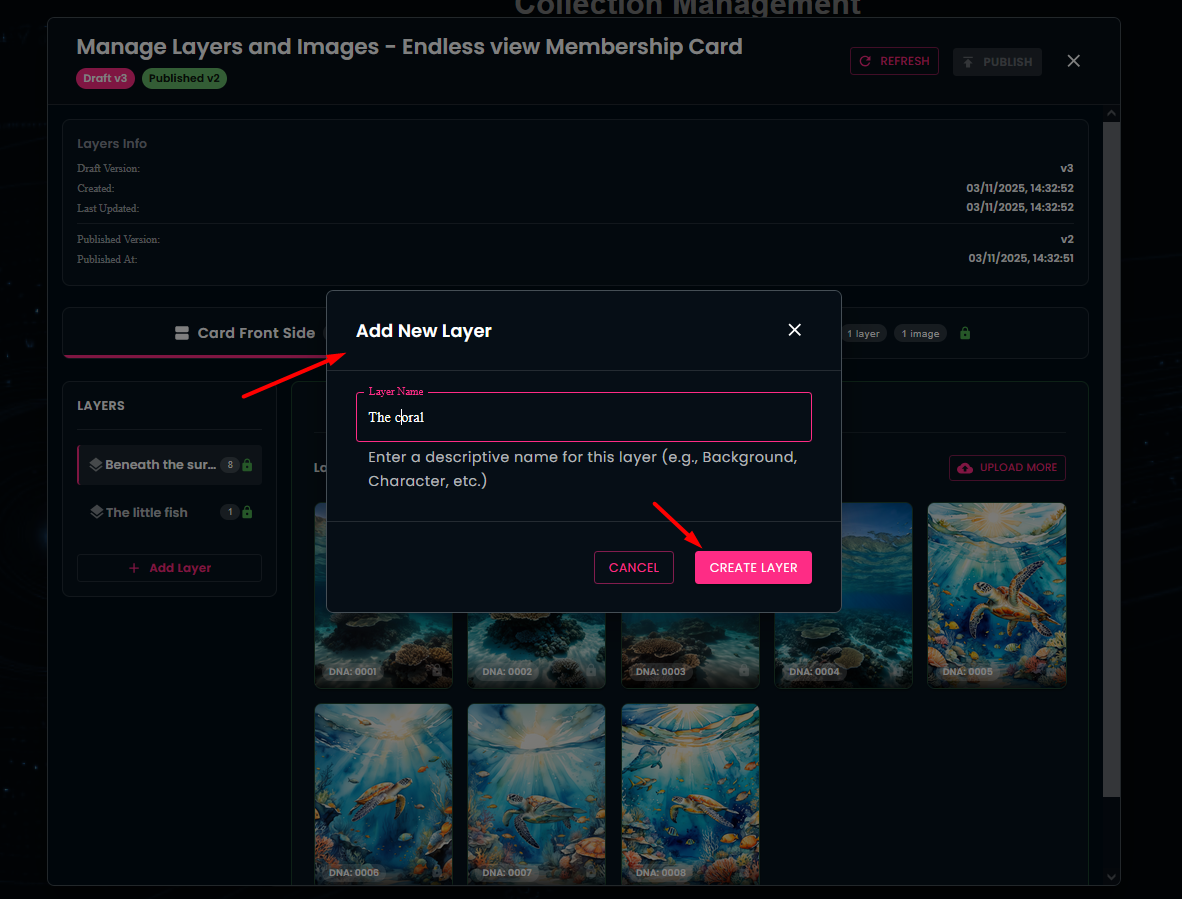This screenshot has height=899, width=1182.
Task: Close the Manage Layers window
Action: tap(1073, 61)
